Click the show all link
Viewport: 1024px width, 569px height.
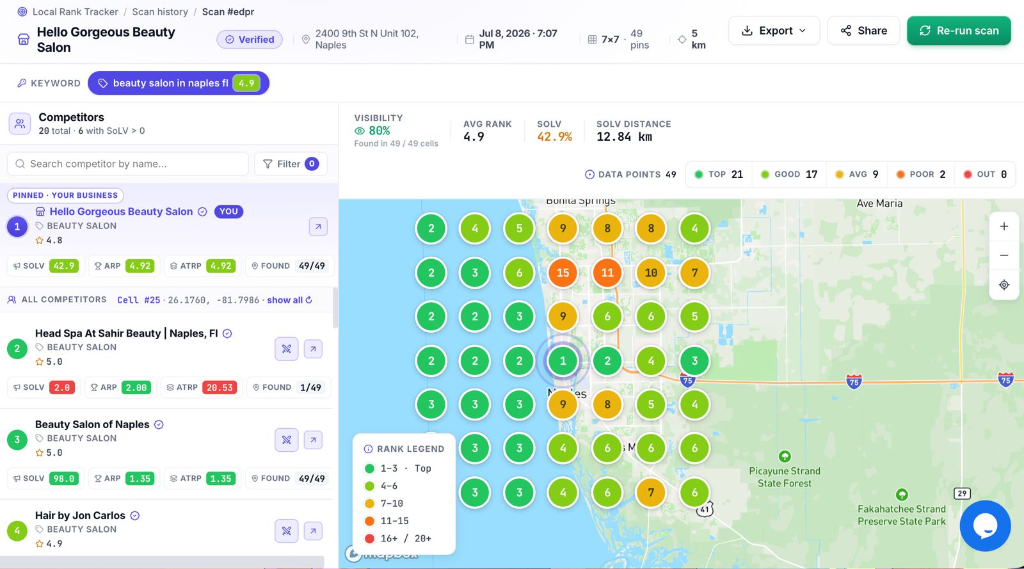pos(289,300)
